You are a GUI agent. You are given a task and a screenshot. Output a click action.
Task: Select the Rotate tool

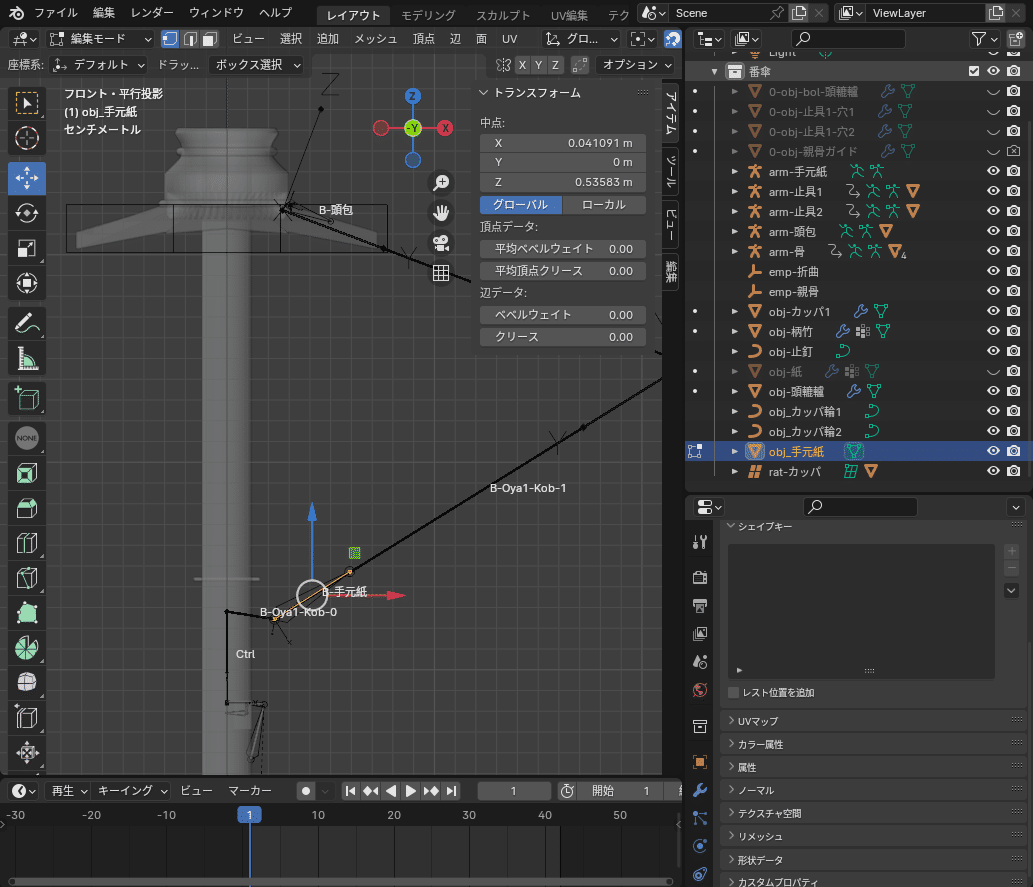[x=27, y=213]
